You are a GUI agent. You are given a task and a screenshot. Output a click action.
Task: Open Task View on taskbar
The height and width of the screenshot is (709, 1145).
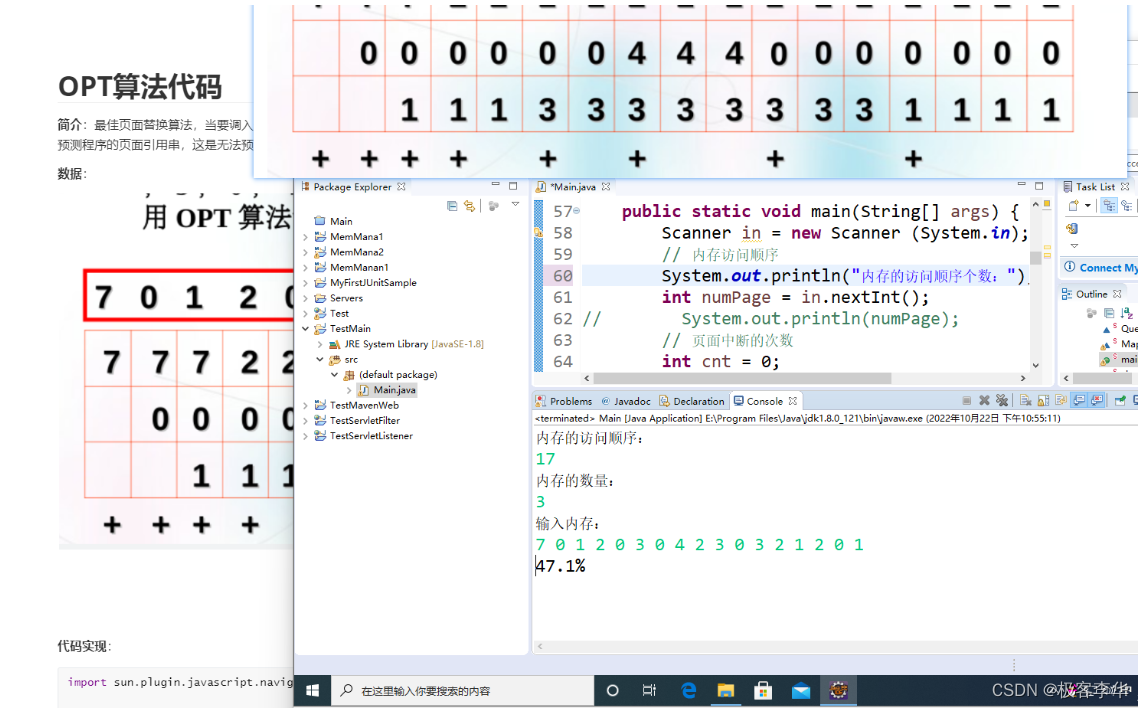click(649, 691)
